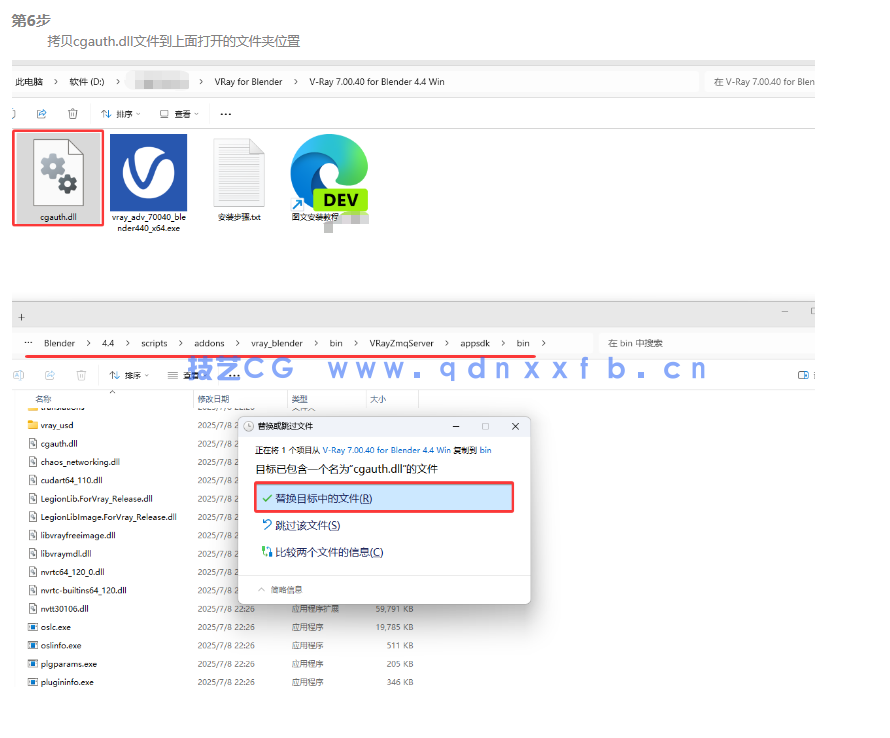Viewport: 890px width, 738px height.
Task: Open vray_adv_70040_blender440_x64.exe installer
Action: (148, 170)
